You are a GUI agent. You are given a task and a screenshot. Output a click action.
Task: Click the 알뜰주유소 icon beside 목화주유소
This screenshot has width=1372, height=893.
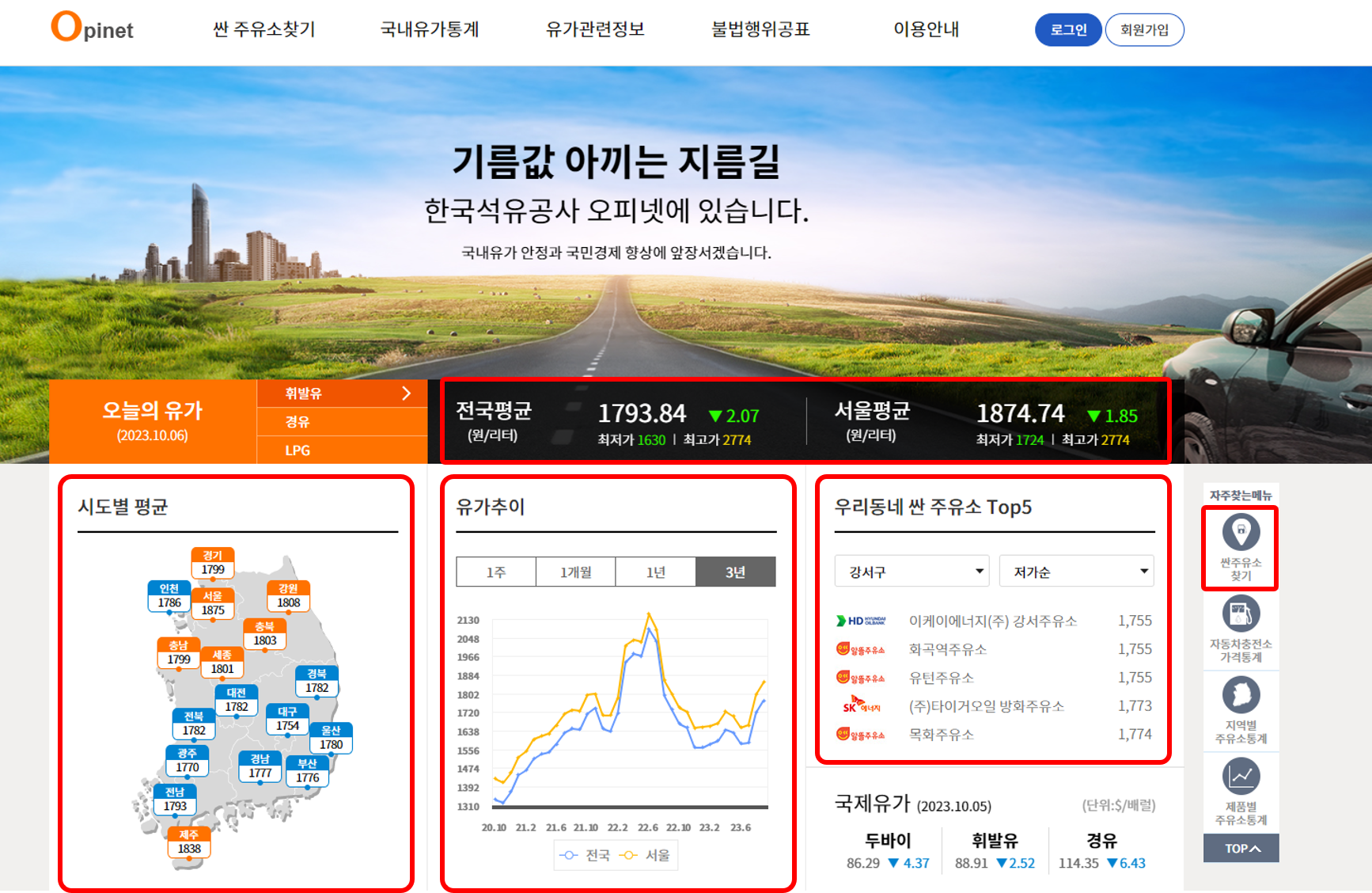pos(862,735)
